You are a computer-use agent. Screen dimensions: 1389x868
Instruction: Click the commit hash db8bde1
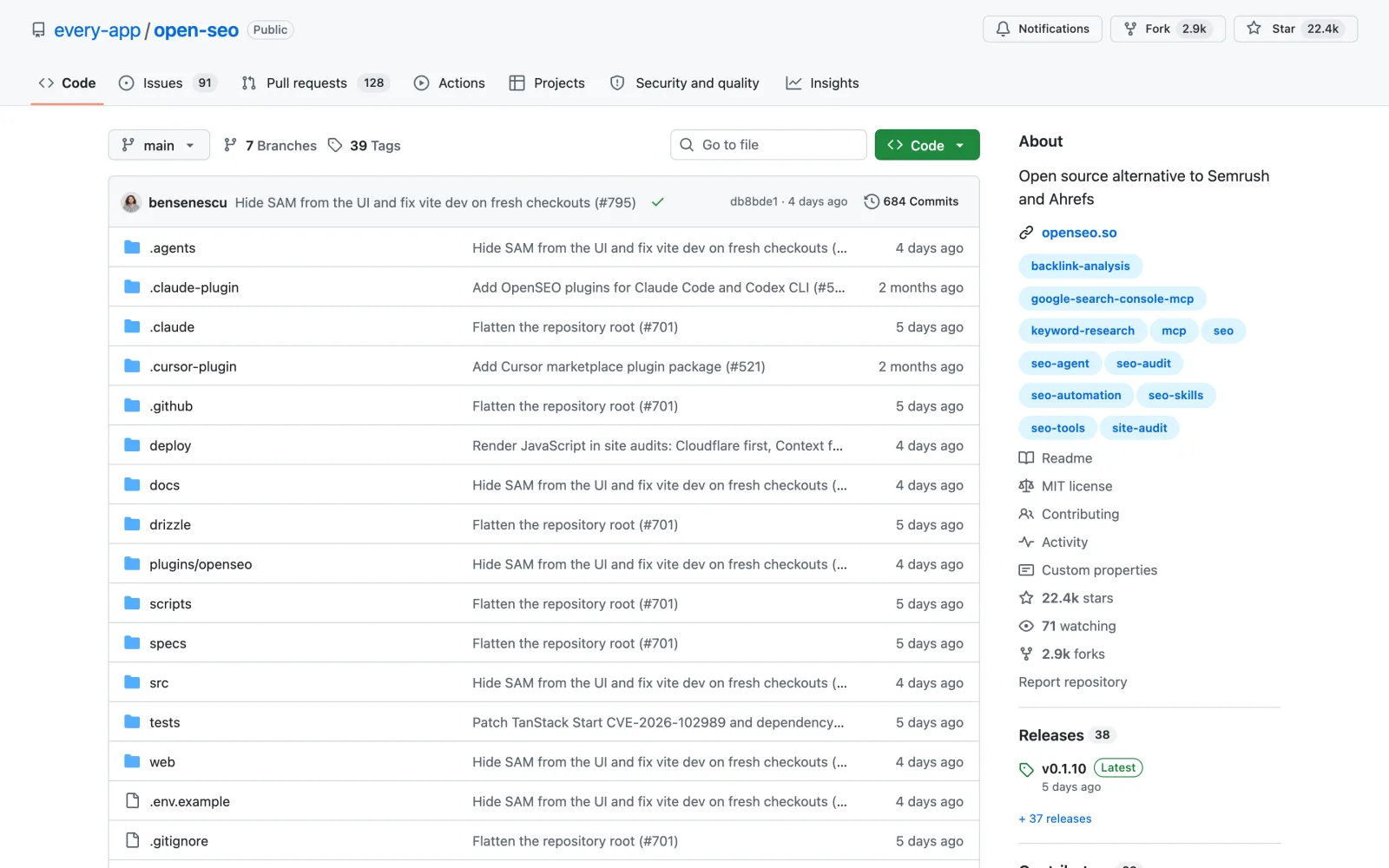pos(754,201)
